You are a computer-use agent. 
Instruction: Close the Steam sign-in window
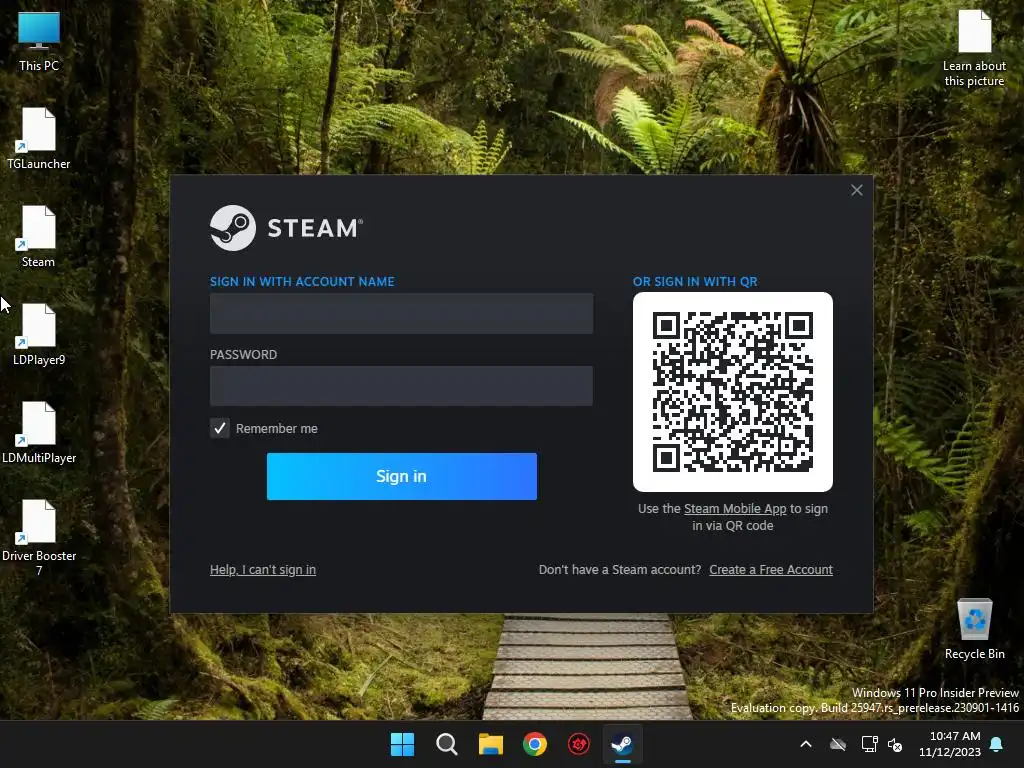[x=857, y=190]
